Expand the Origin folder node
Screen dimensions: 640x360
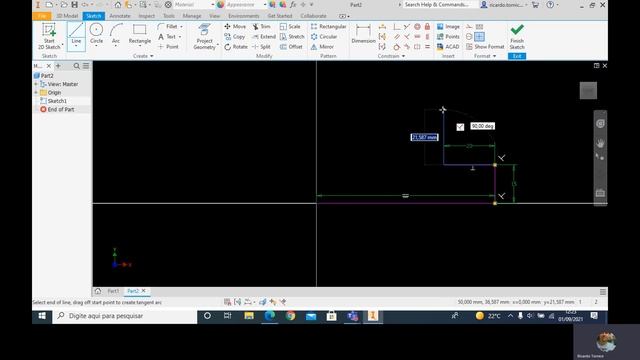(36, 93)
